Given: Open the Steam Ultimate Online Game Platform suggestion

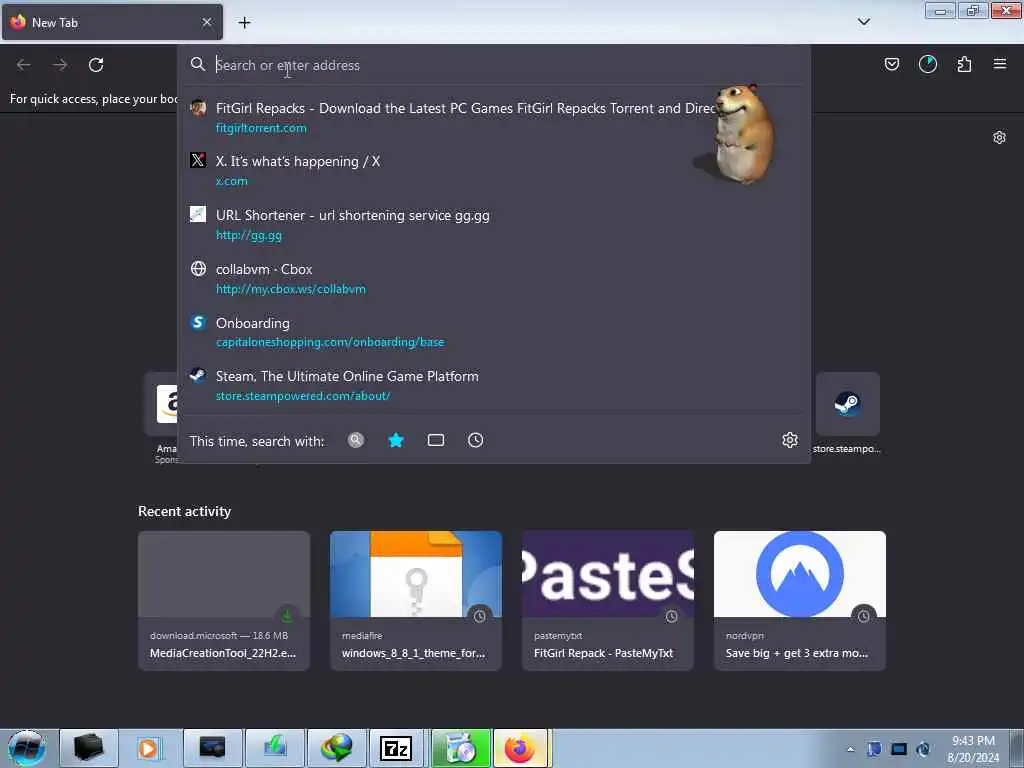Looking at the screenshot, I should tap(494, 385).
